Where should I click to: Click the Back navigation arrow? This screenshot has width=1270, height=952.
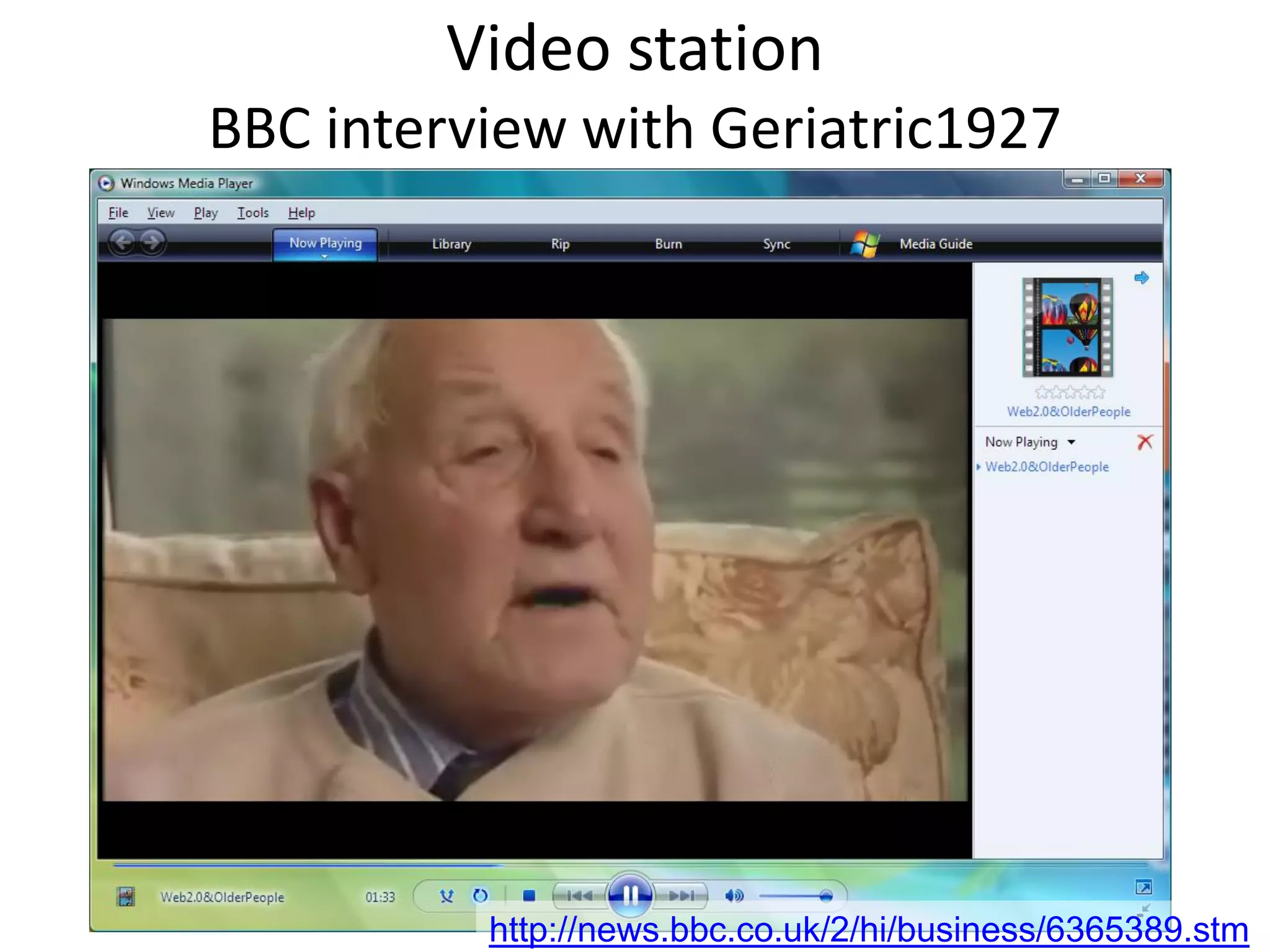[123, 242]
